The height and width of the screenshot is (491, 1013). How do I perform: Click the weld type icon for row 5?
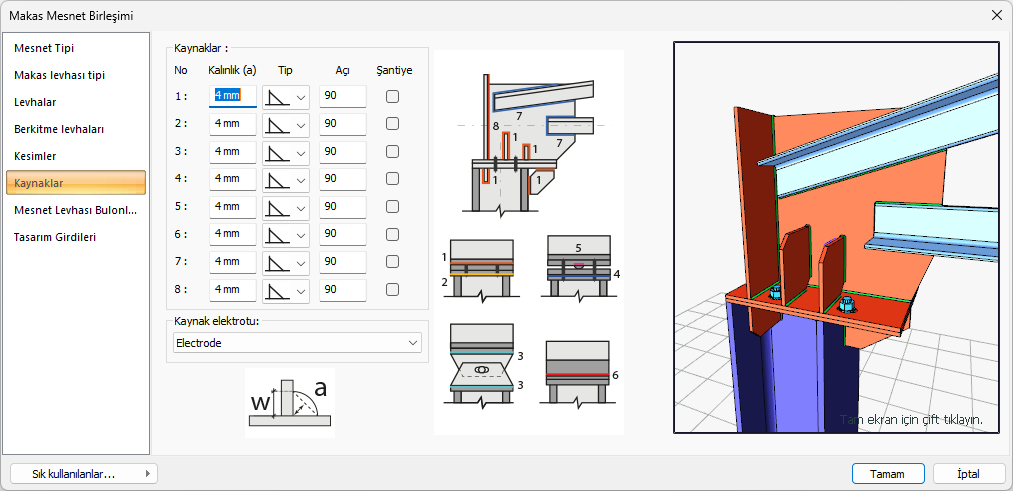276,207
